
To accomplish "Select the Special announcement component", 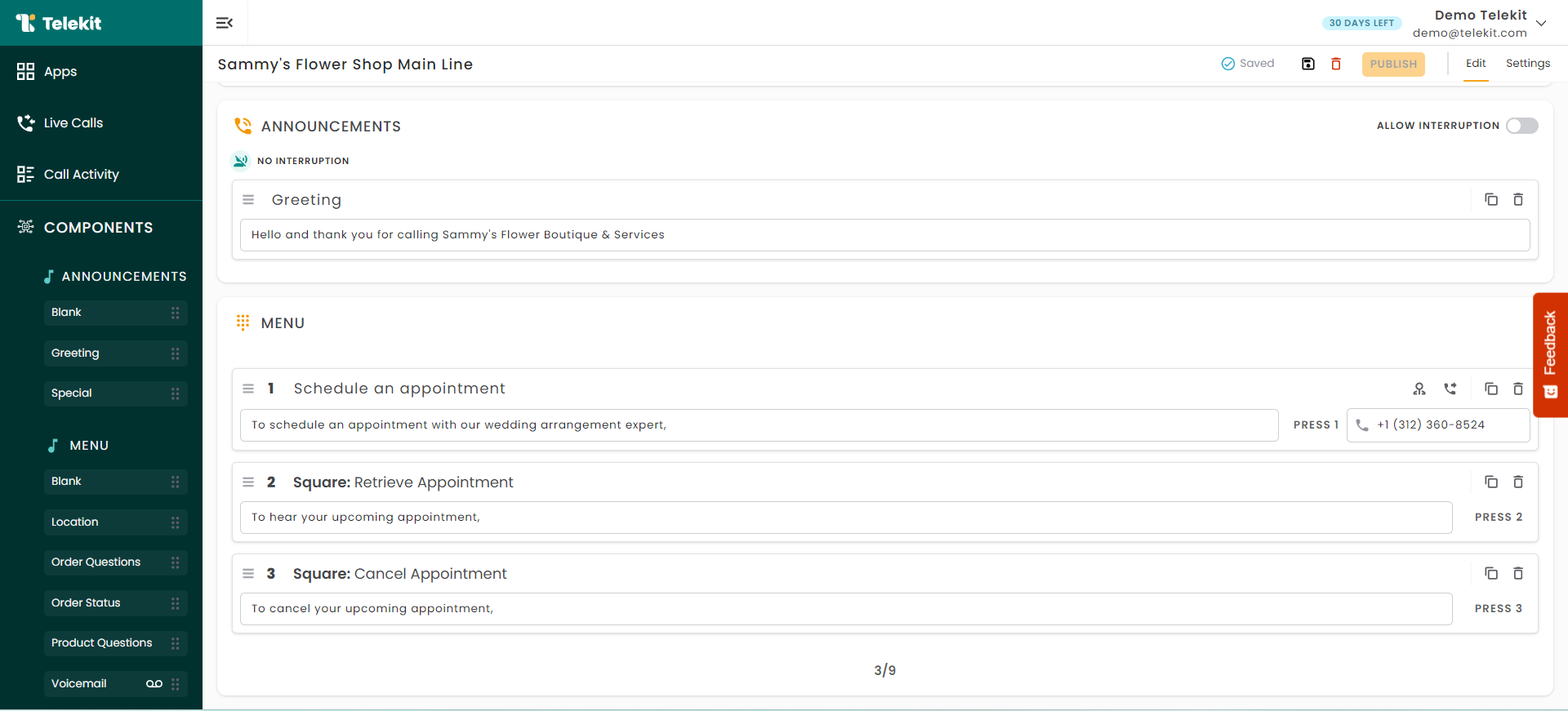I will pyautogui.click(x=116, y=393).
